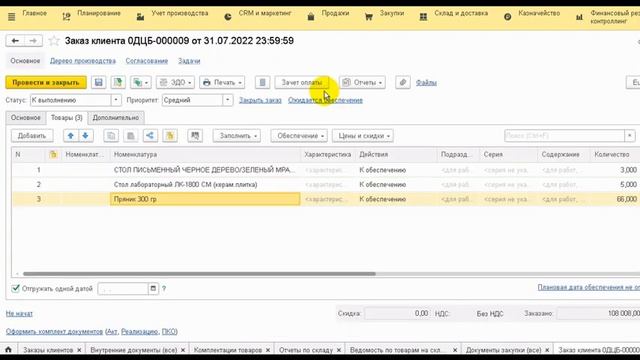Open the document movements report icon

(262, 82)
